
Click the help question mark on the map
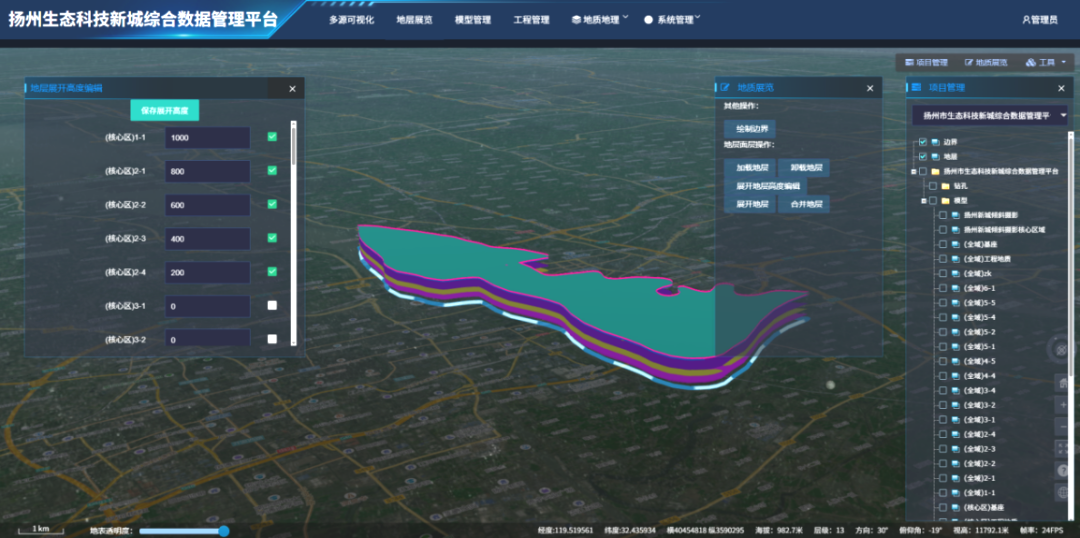(1062, 471)
